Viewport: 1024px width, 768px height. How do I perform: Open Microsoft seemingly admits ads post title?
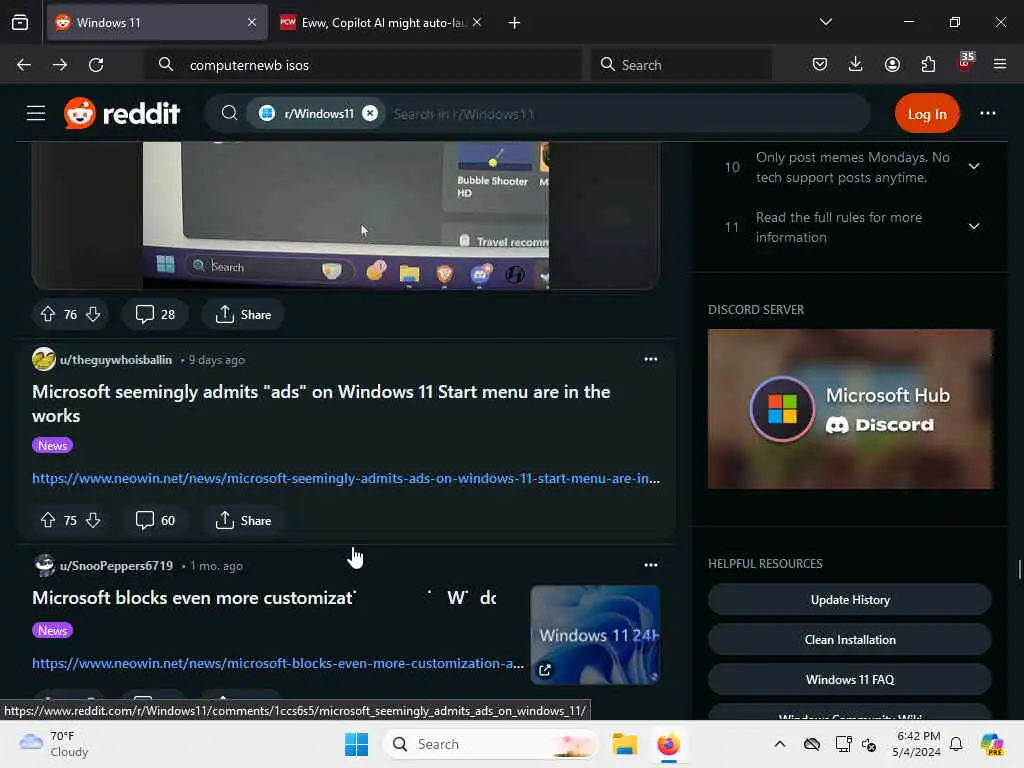coord(321,404)
